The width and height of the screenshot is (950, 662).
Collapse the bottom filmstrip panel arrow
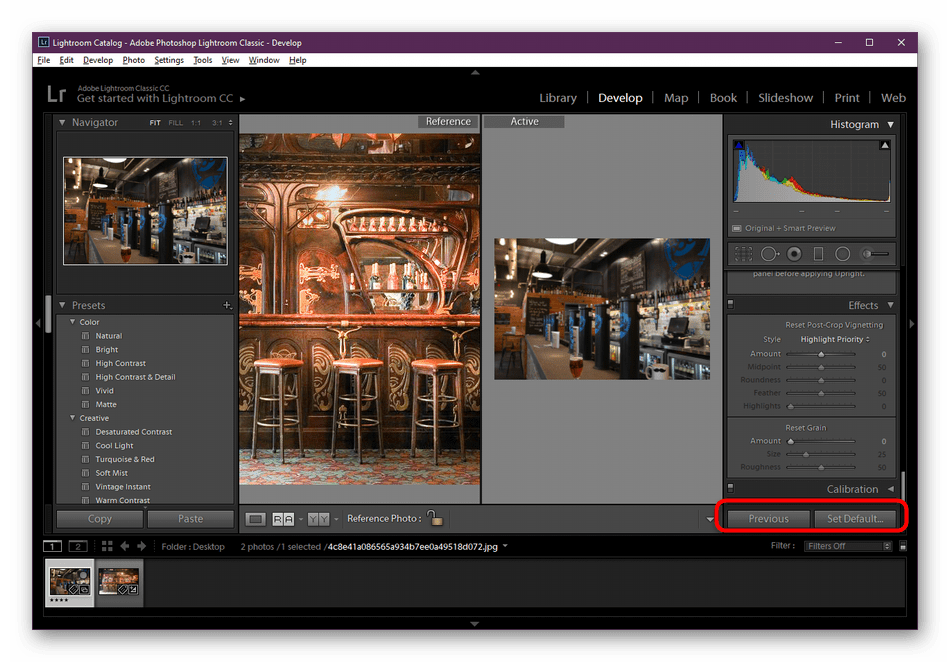point(475,624)
